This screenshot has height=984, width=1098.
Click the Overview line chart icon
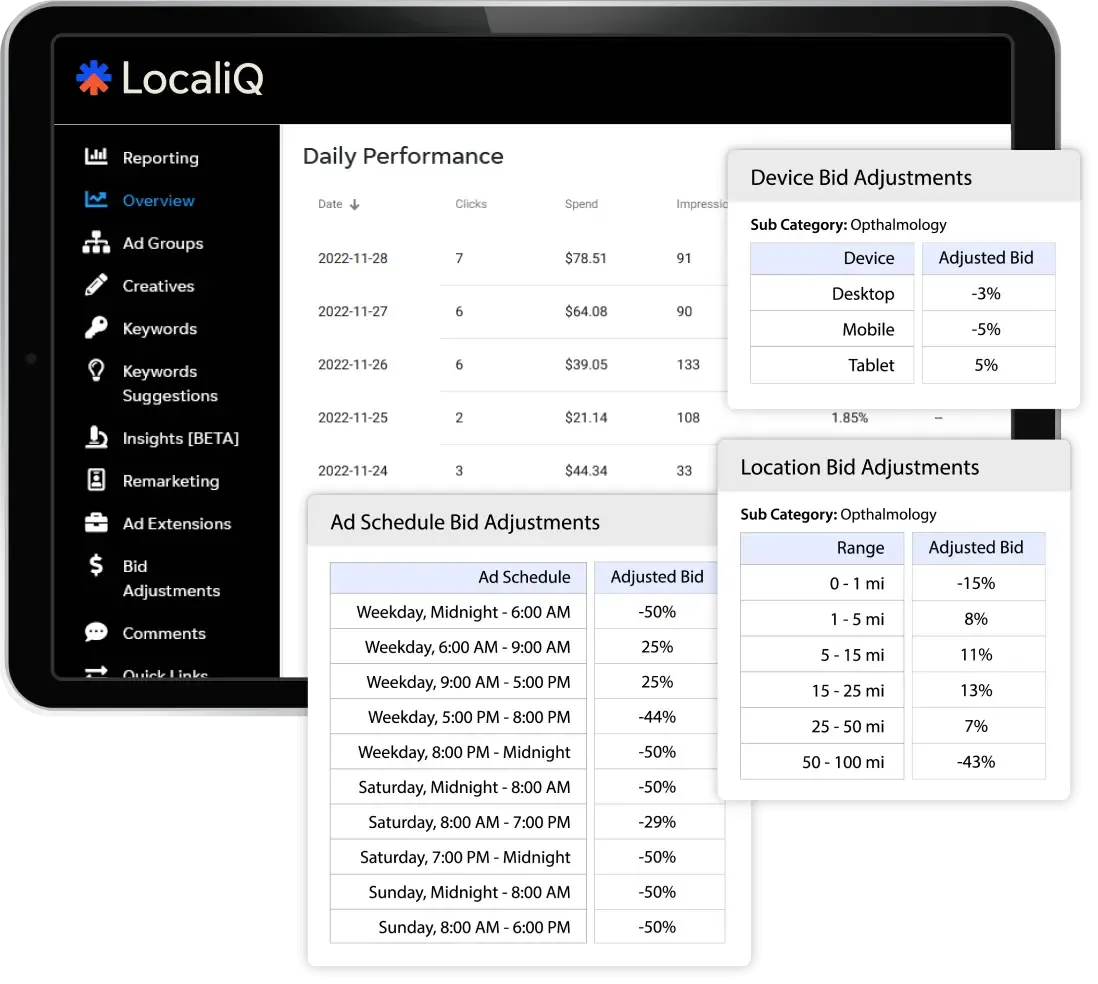[96, 200]
